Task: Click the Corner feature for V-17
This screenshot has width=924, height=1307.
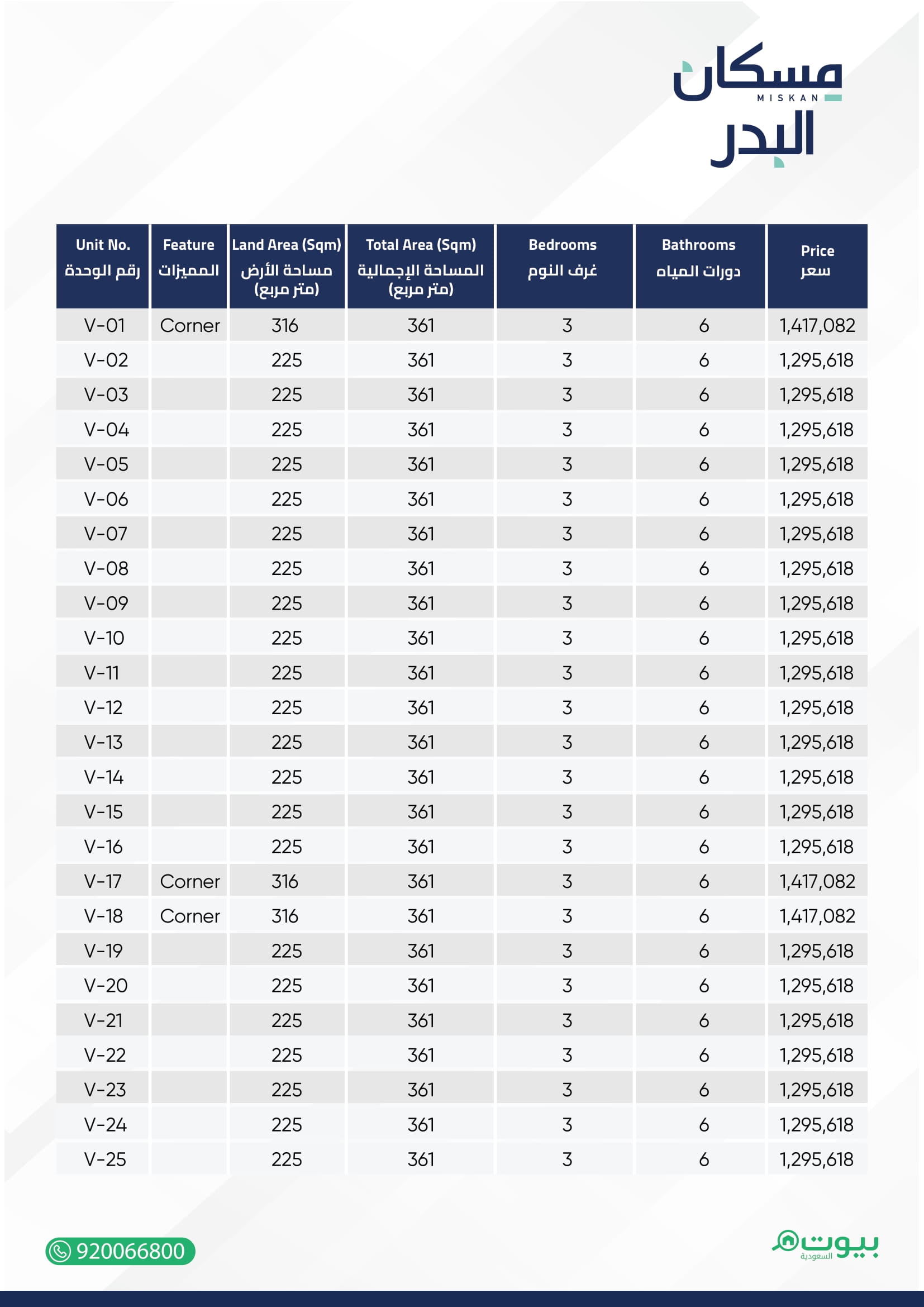Action: point(189,881)
